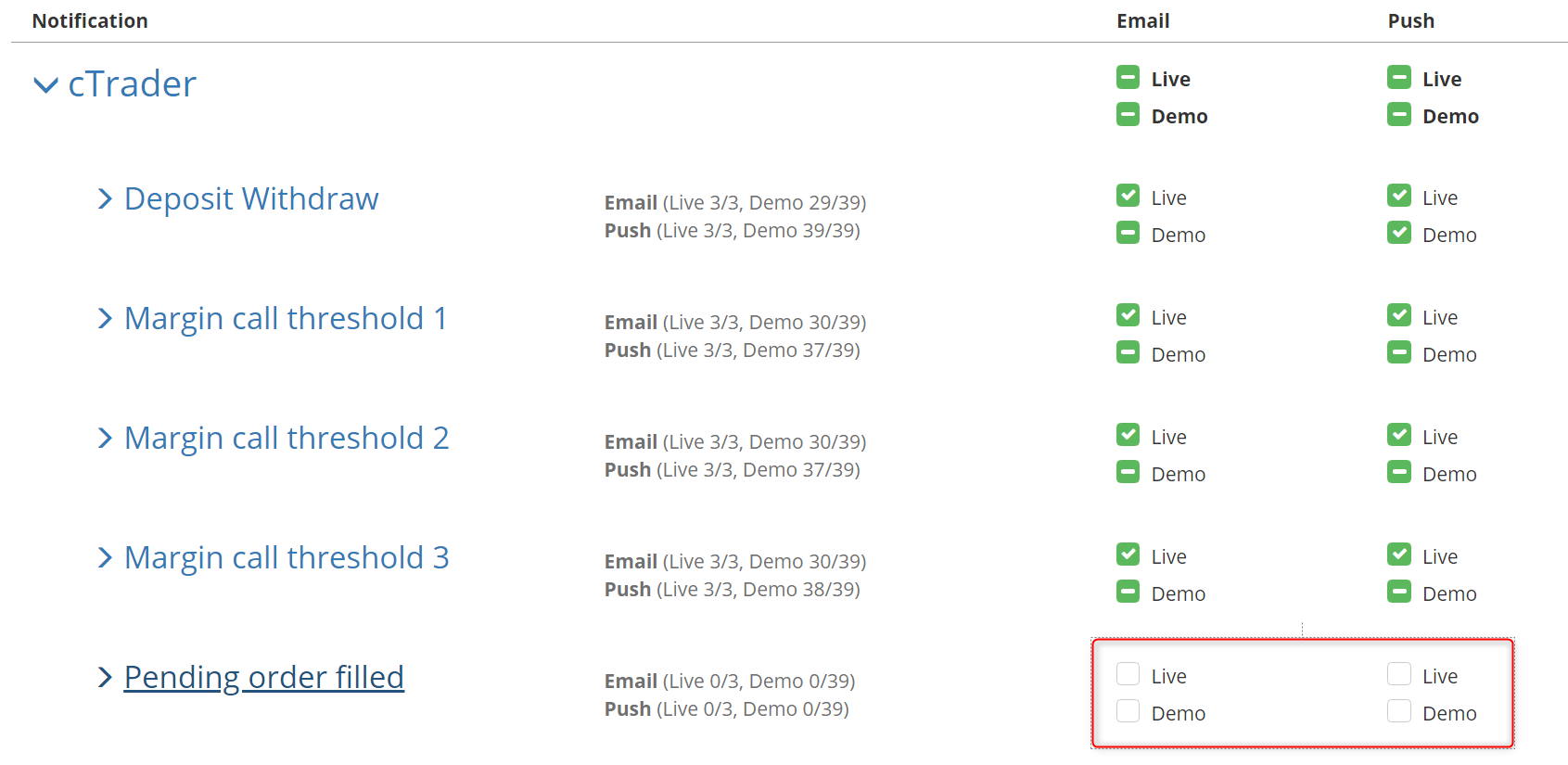Image resolution: width=1568 pixels, height=765 pixels.
Task: Enable Pending order filled Push Demo
Action: click(1399, 711)
